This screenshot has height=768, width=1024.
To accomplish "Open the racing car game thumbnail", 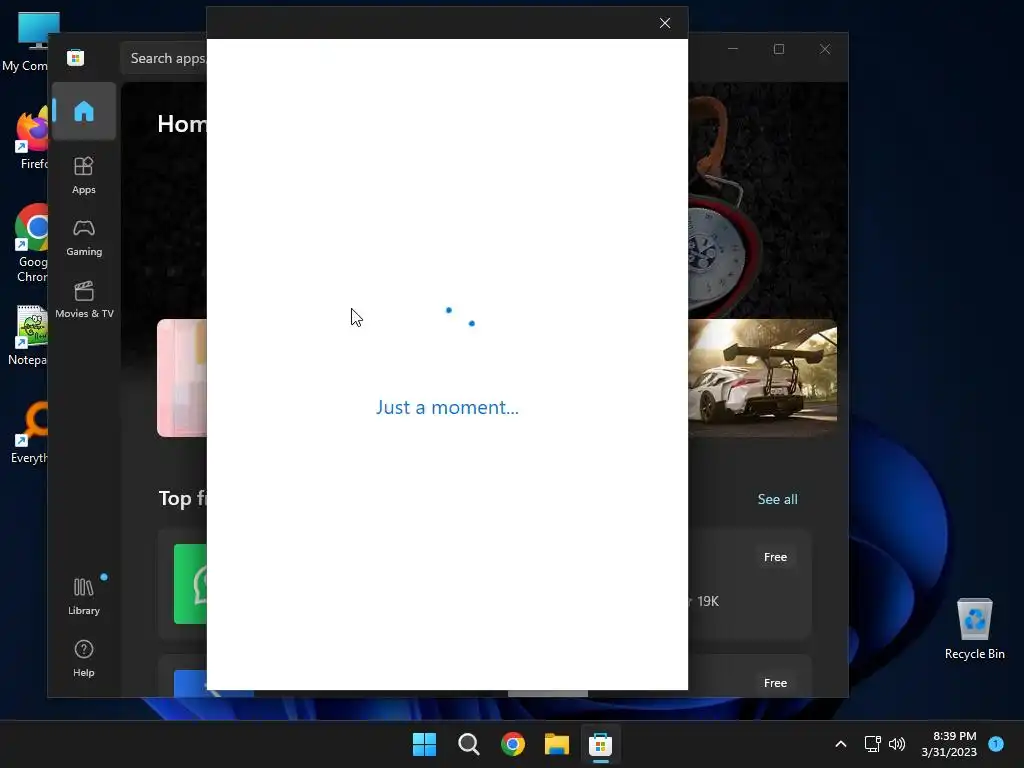I will [x=762, y=377].
